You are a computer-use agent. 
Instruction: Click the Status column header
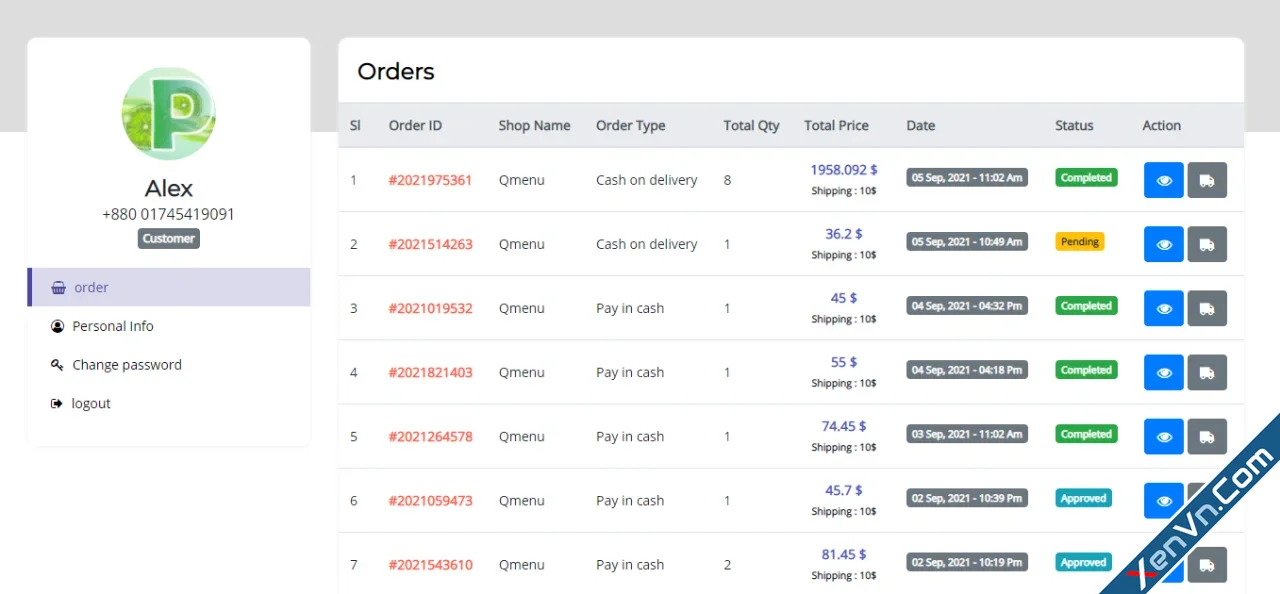1074,125
